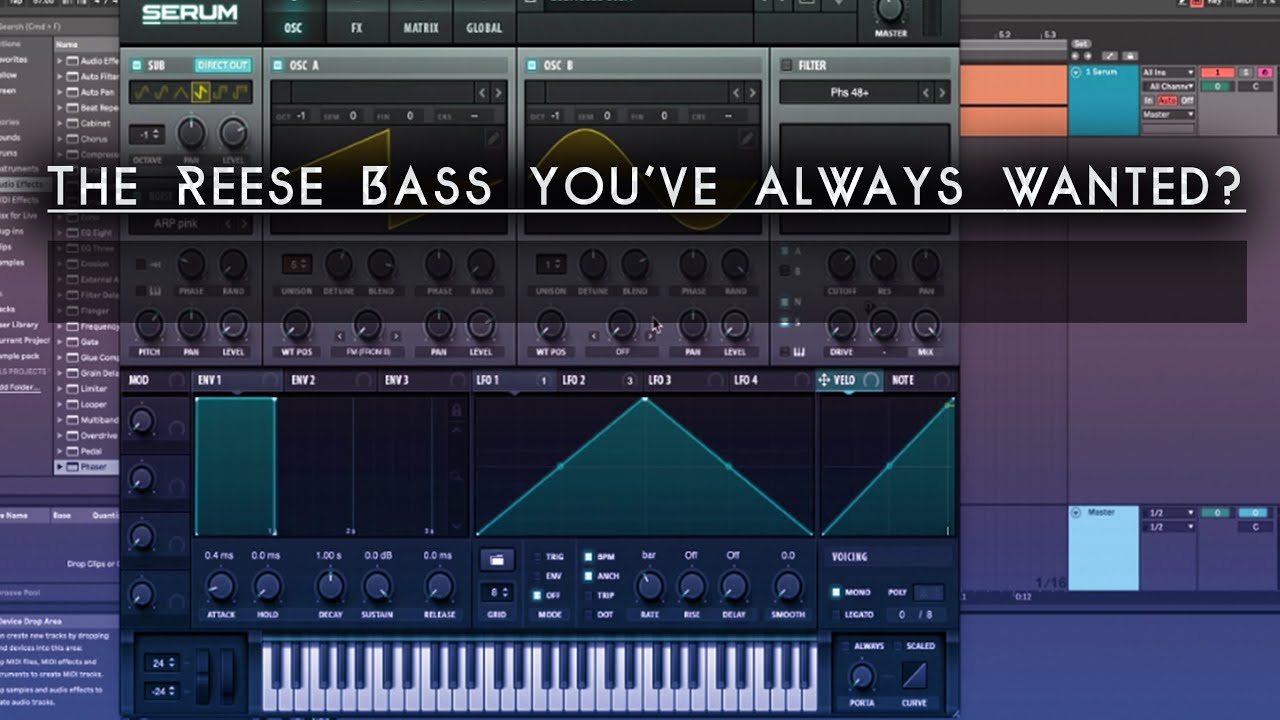Enable LFO ENV mode
The image size is (1280, 720).
(537, 576)
